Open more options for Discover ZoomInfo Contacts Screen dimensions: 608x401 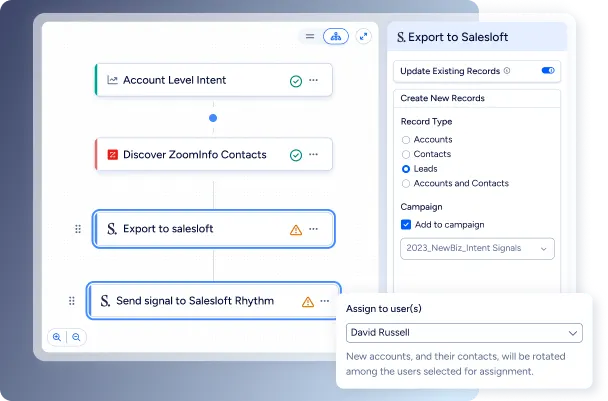tap(313, 154)
